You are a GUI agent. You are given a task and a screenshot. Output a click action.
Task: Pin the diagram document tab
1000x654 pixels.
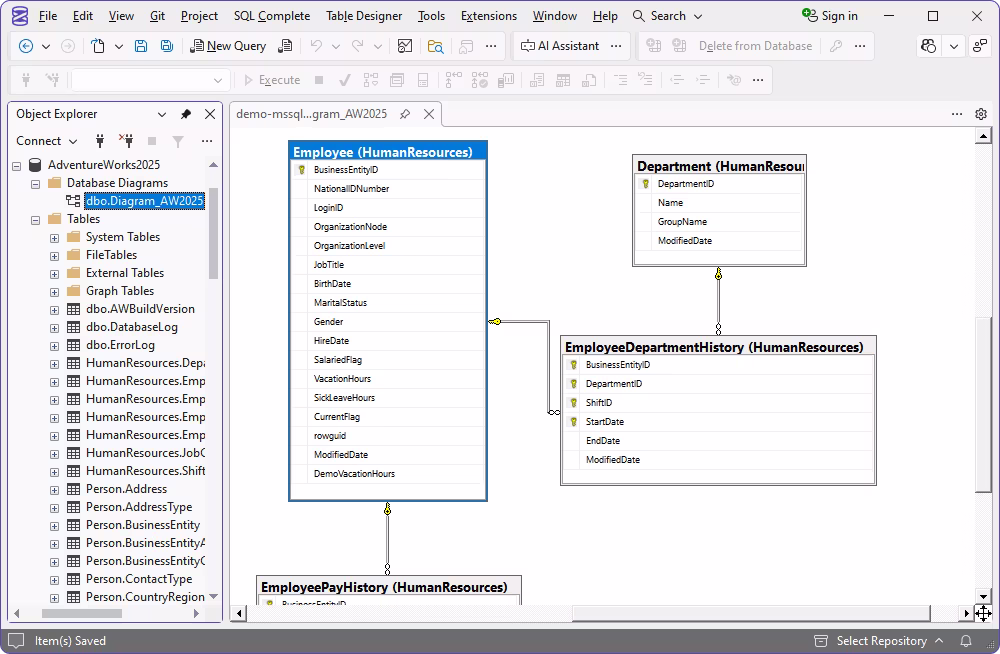pyautogui.click(x=405, y=114)
